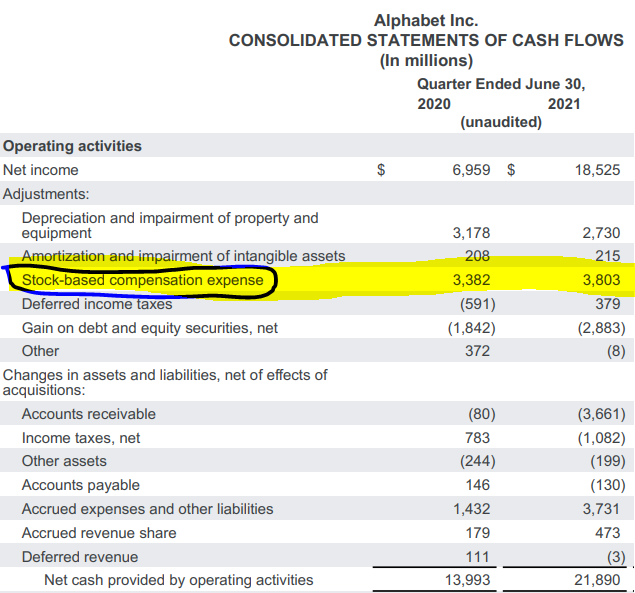The image size is (635, 593).
Task: Click stock-based compensation value 3,382
Action: 471,280
